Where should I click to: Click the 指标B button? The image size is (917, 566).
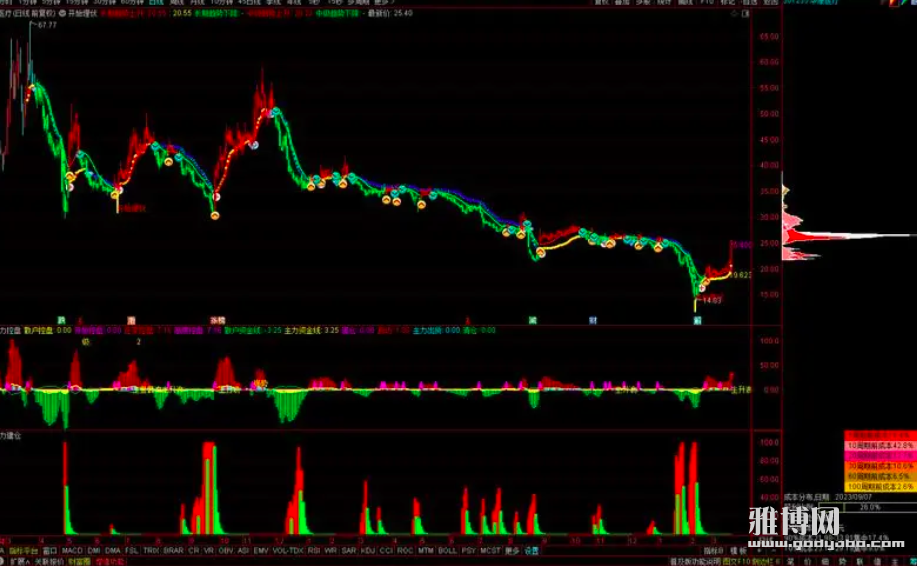(714, 550)
